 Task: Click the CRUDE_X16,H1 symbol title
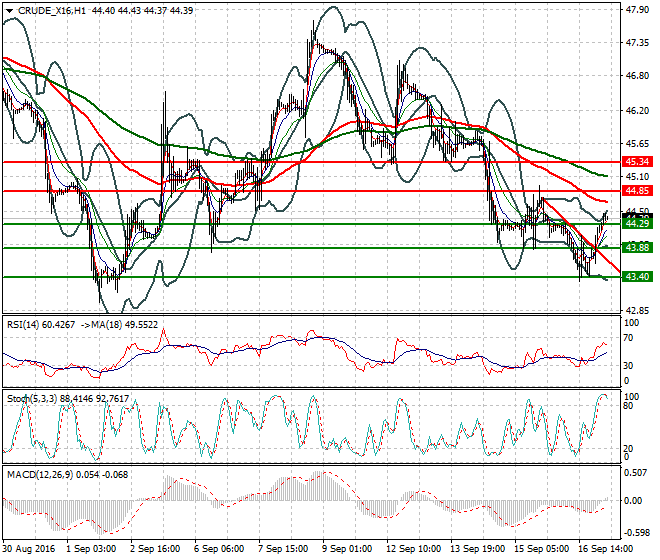click(x=50, y=10)
